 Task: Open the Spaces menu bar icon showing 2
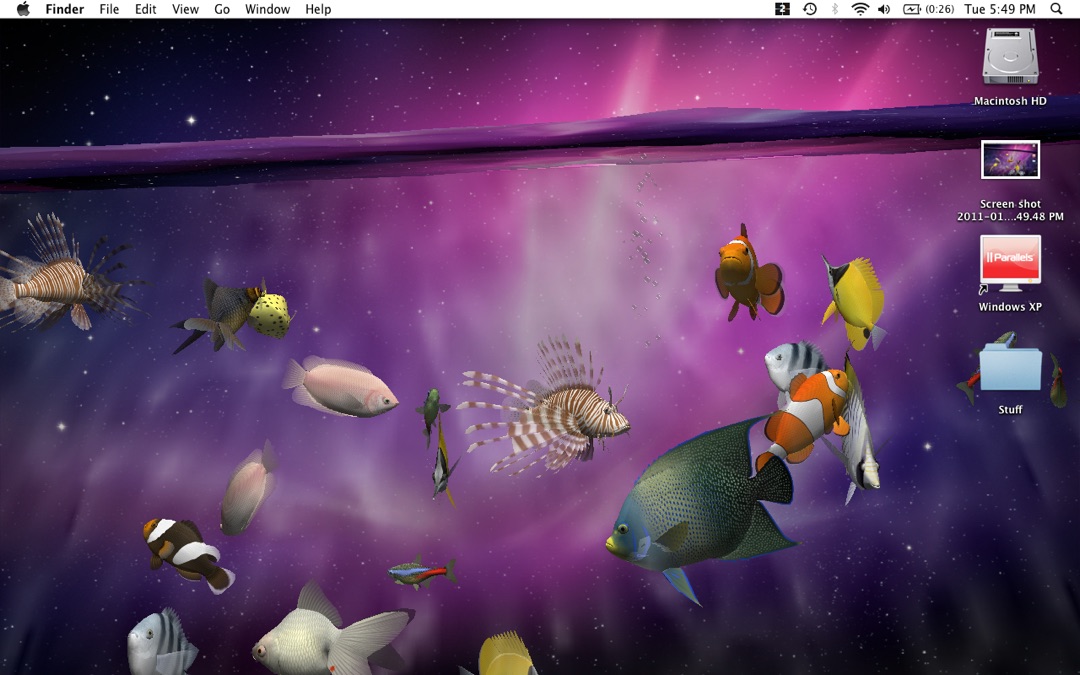pyautogui.click(x=782, y=9)
